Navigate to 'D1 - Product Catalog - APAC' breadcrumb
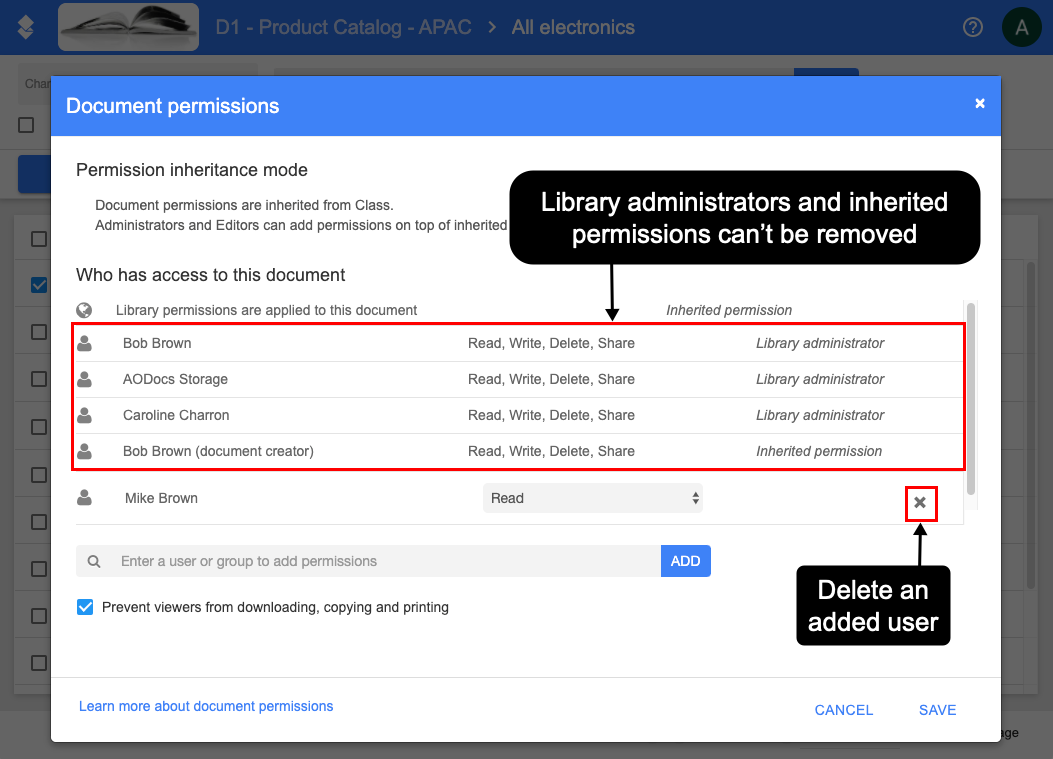The width and height of the screenshot is (1053, 759). (344, 27)
